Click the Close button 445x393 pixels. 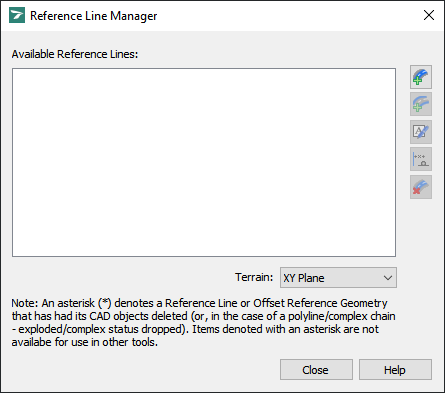coord(316,369)
